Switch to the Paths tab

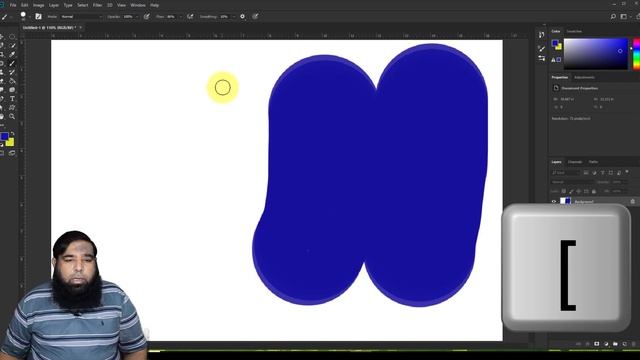pos(593,162)
